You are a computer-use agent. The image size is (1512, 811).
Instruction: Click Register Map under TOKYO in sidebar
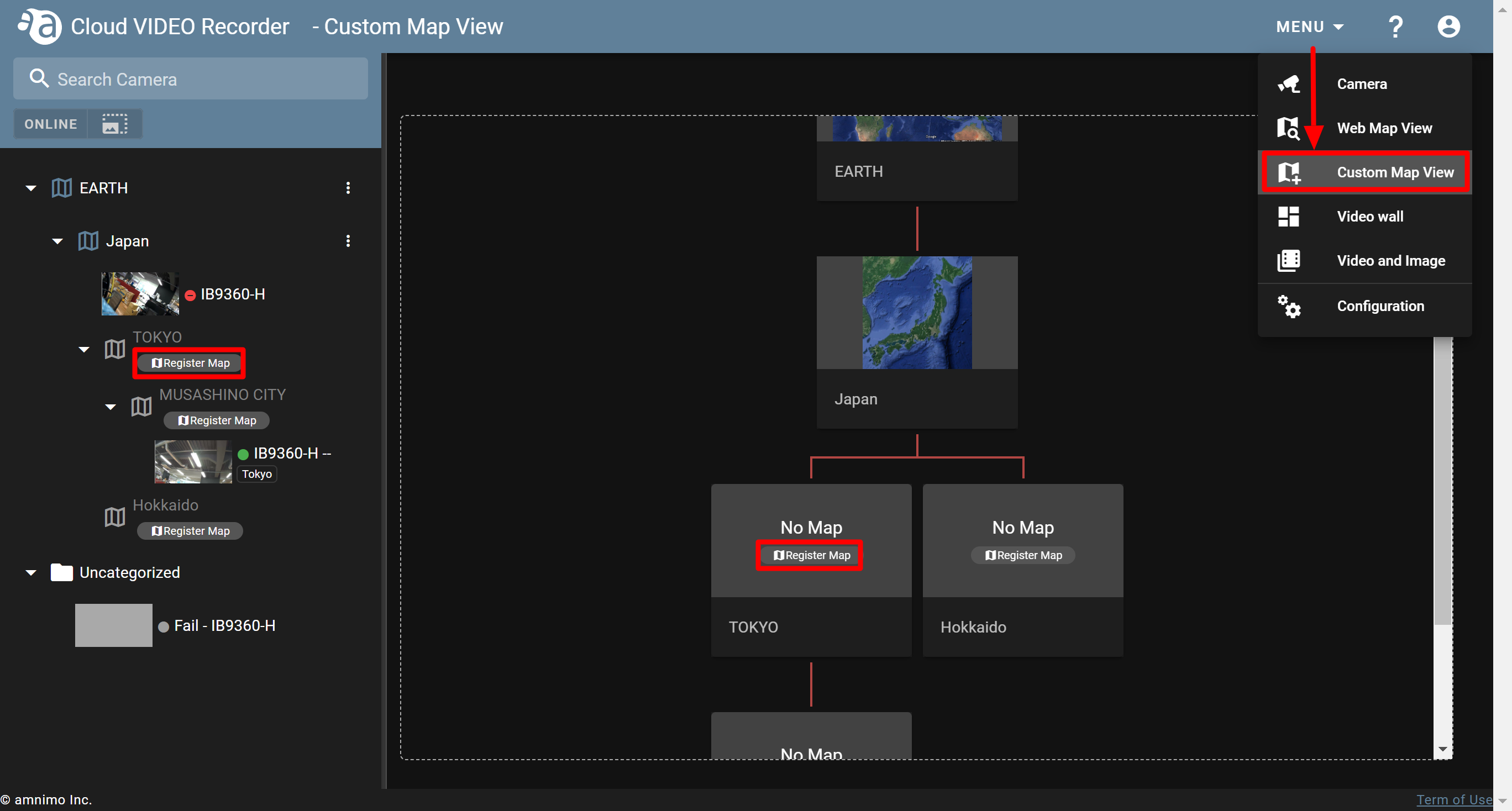190,364
